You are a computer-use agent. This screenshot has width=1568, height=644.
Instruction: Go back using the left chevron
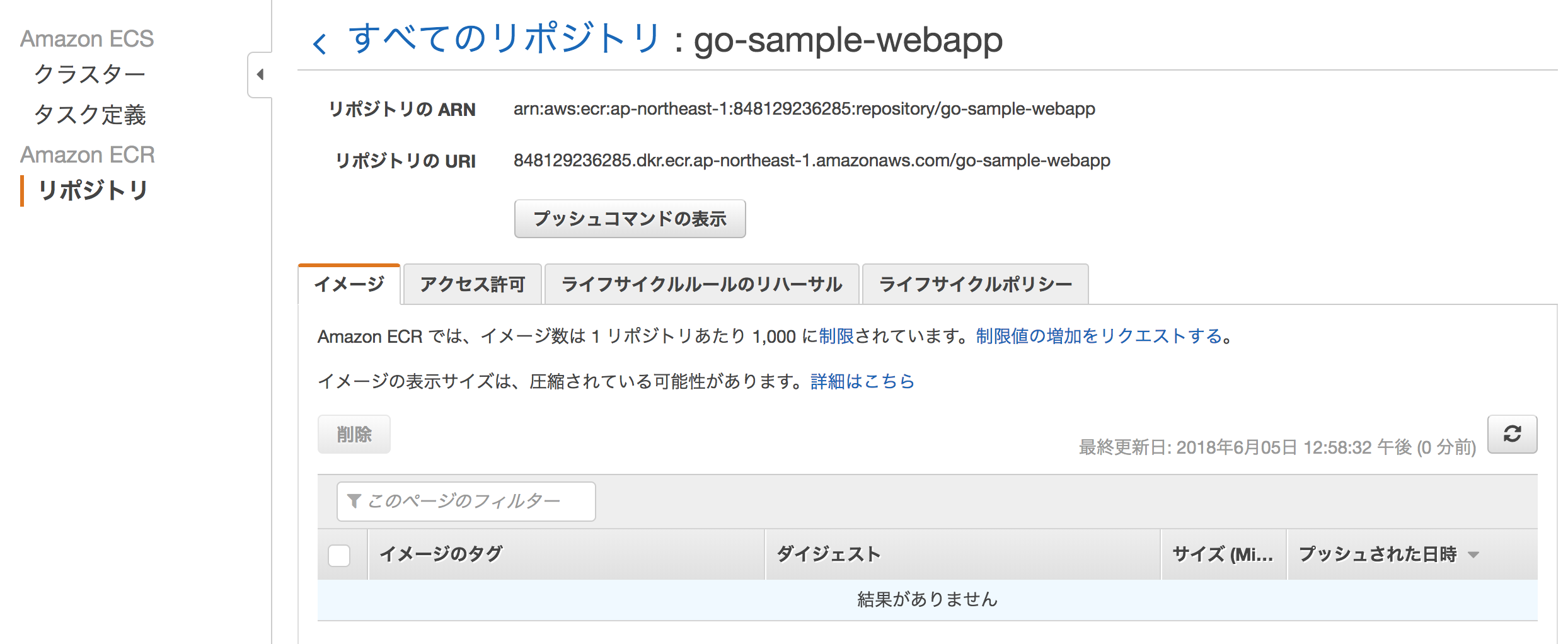pyautogui.click(x=320, y=43)
